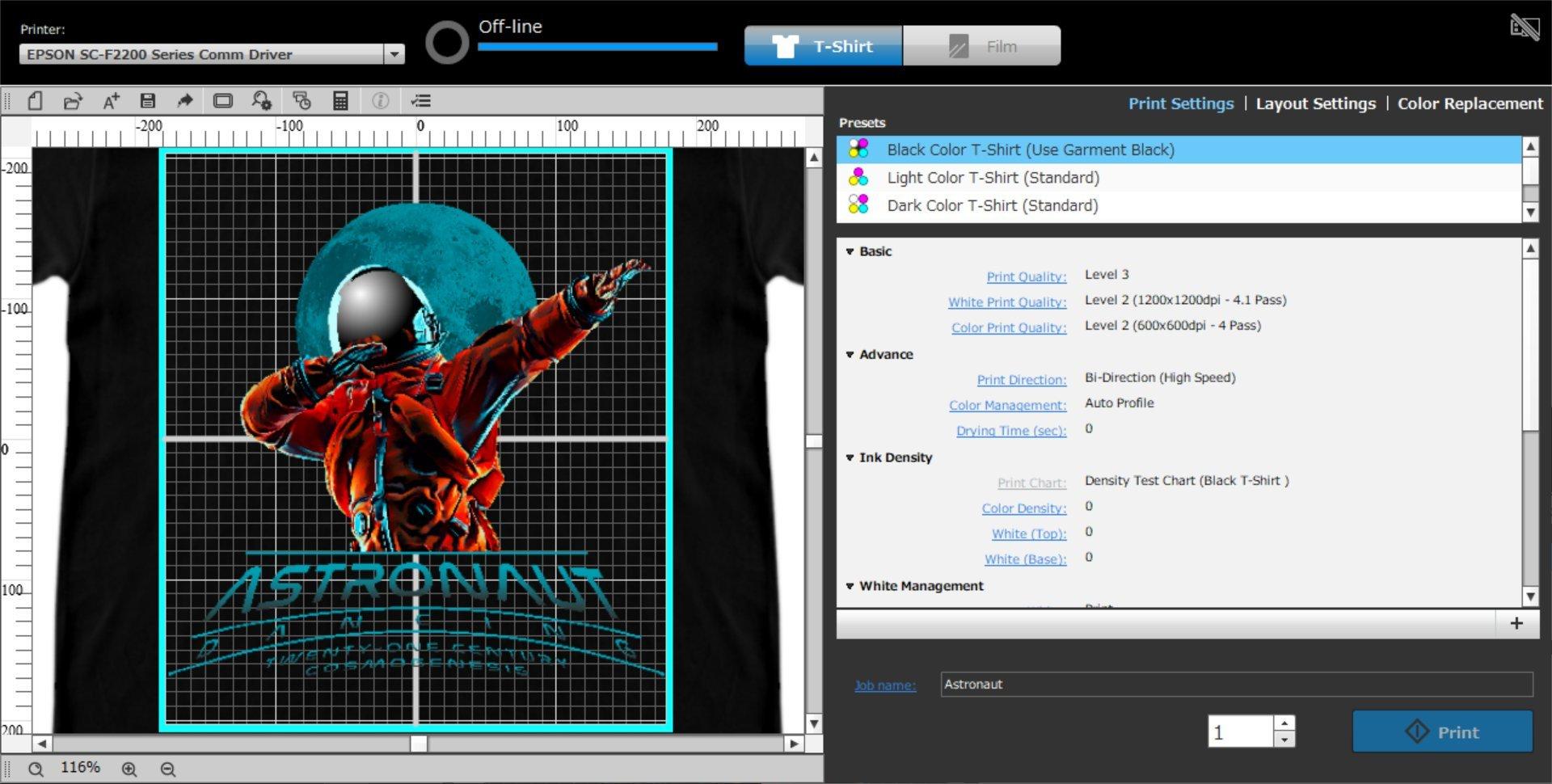Click the new document icon in toolbar

click(x=35, y=101)
